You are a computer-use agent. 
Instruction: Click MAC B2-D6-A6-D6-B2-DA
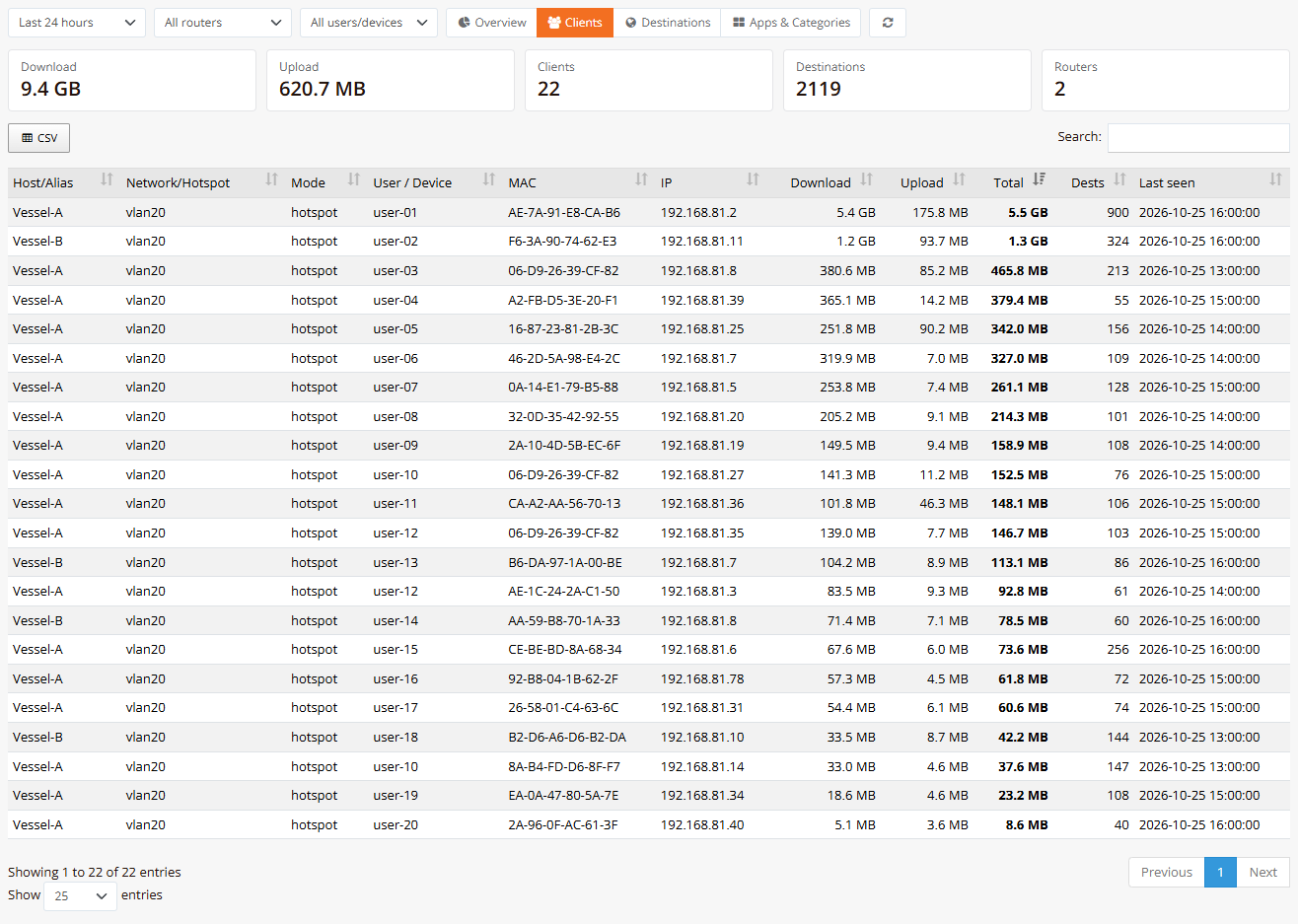567,737
